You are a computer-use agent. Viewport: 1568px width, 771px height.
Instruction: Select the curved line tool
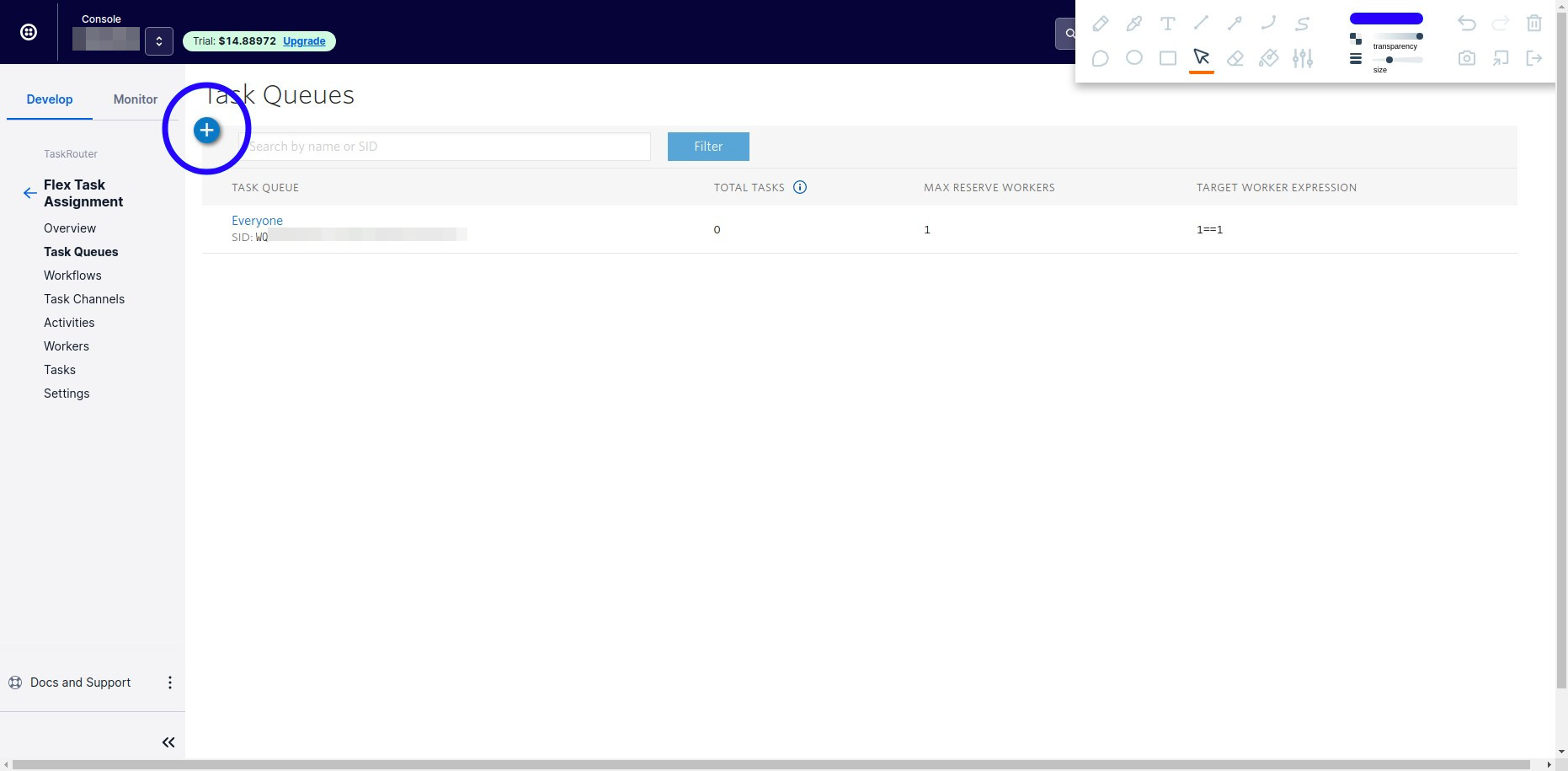(1269, 24)
